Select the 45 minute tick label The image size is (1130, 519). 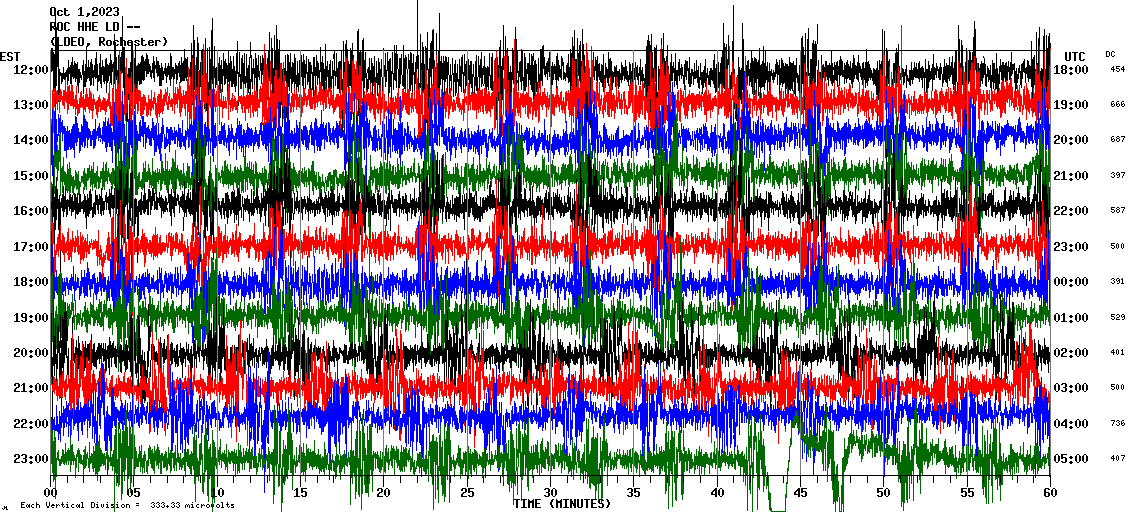coord(800,493)
